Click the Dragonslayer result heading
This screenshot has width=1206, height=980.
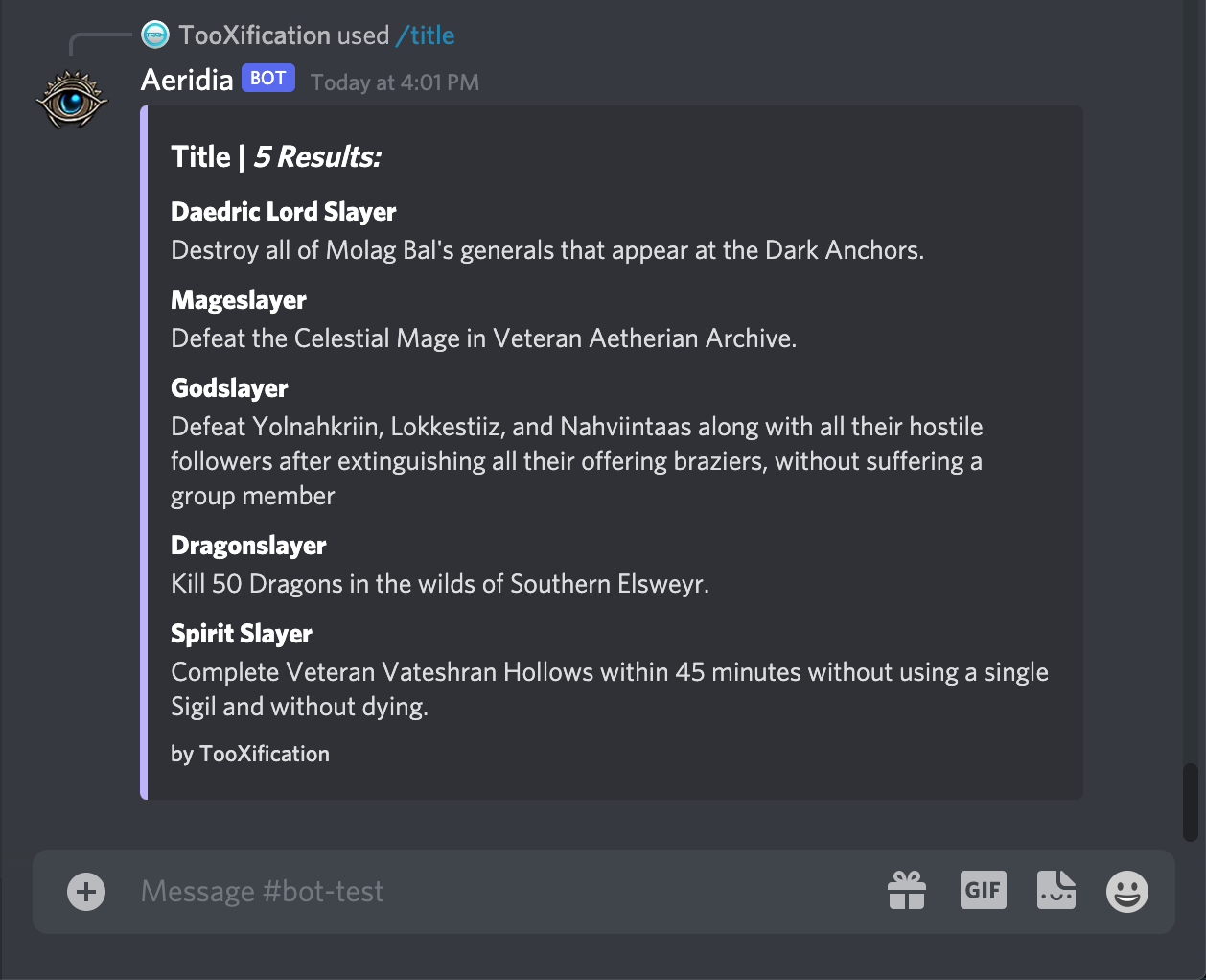(248, 546)
